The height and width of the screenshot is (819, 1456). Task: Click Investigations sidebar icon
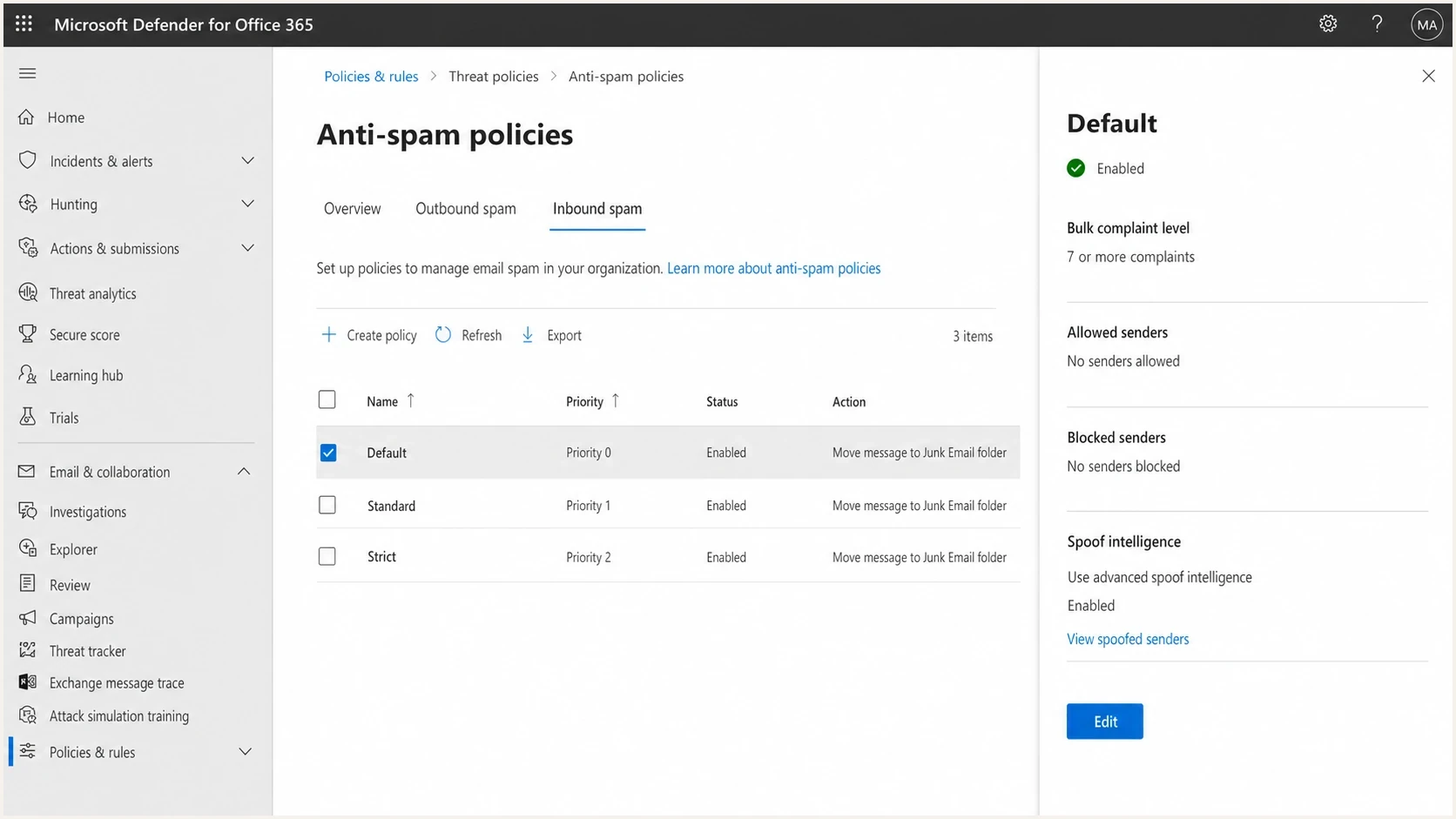28,511
